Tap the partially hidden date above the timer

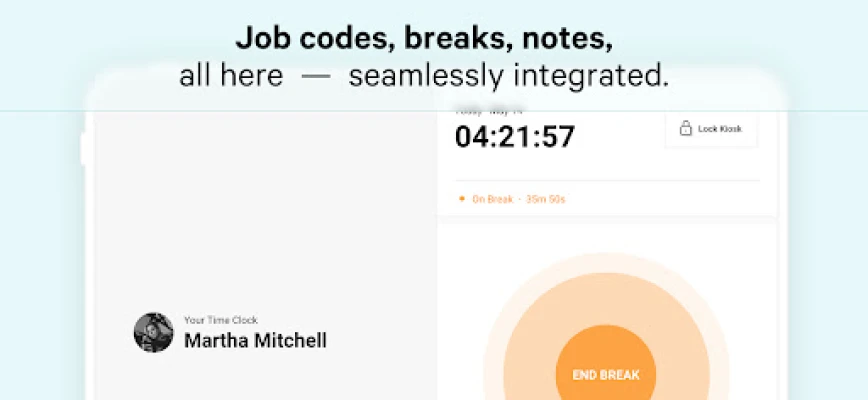click(x=489, y=112)
